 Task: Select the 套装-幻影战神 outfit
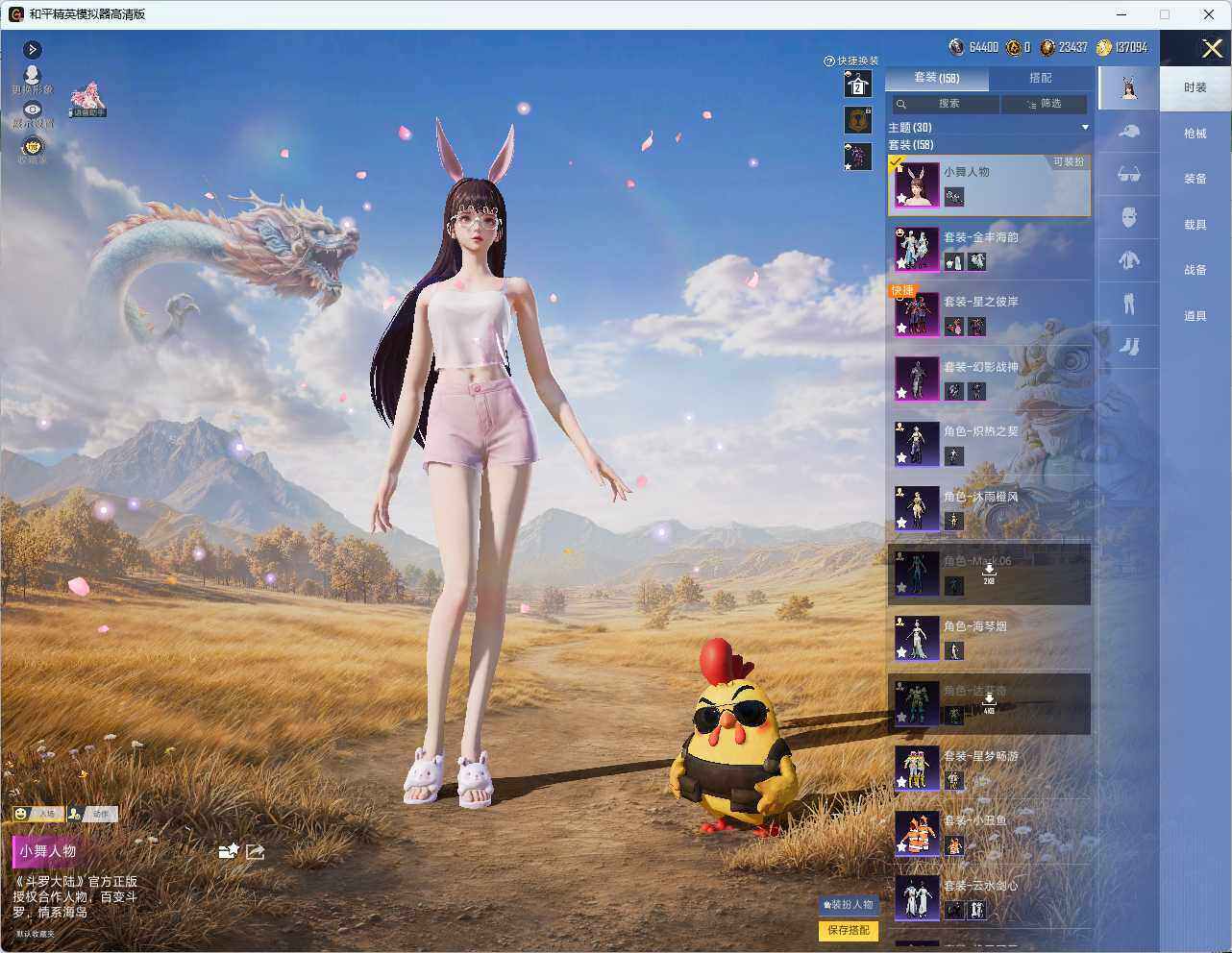click(990, 379)
